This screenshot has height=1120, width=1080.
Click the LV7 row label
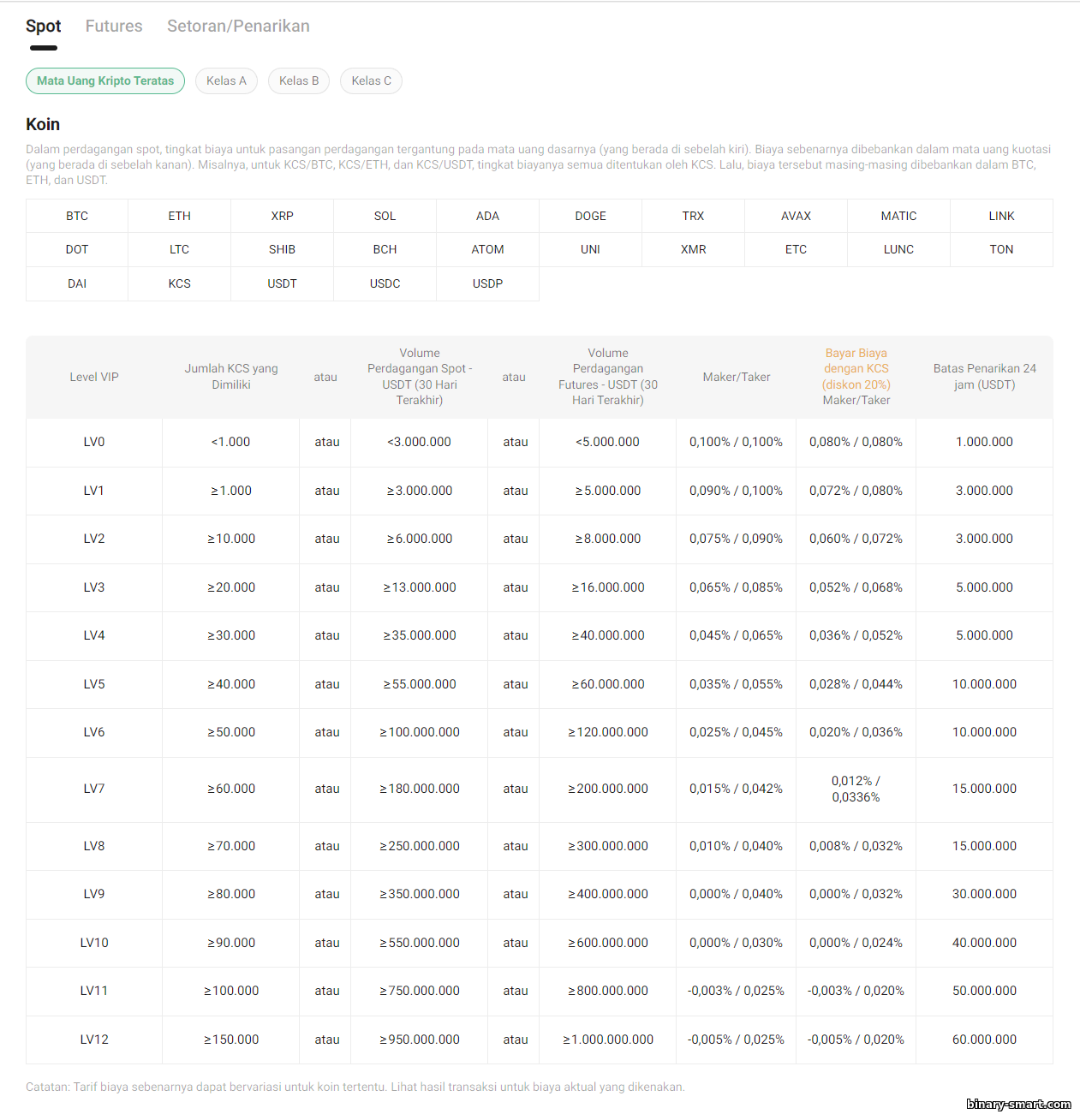click(94, 789)
